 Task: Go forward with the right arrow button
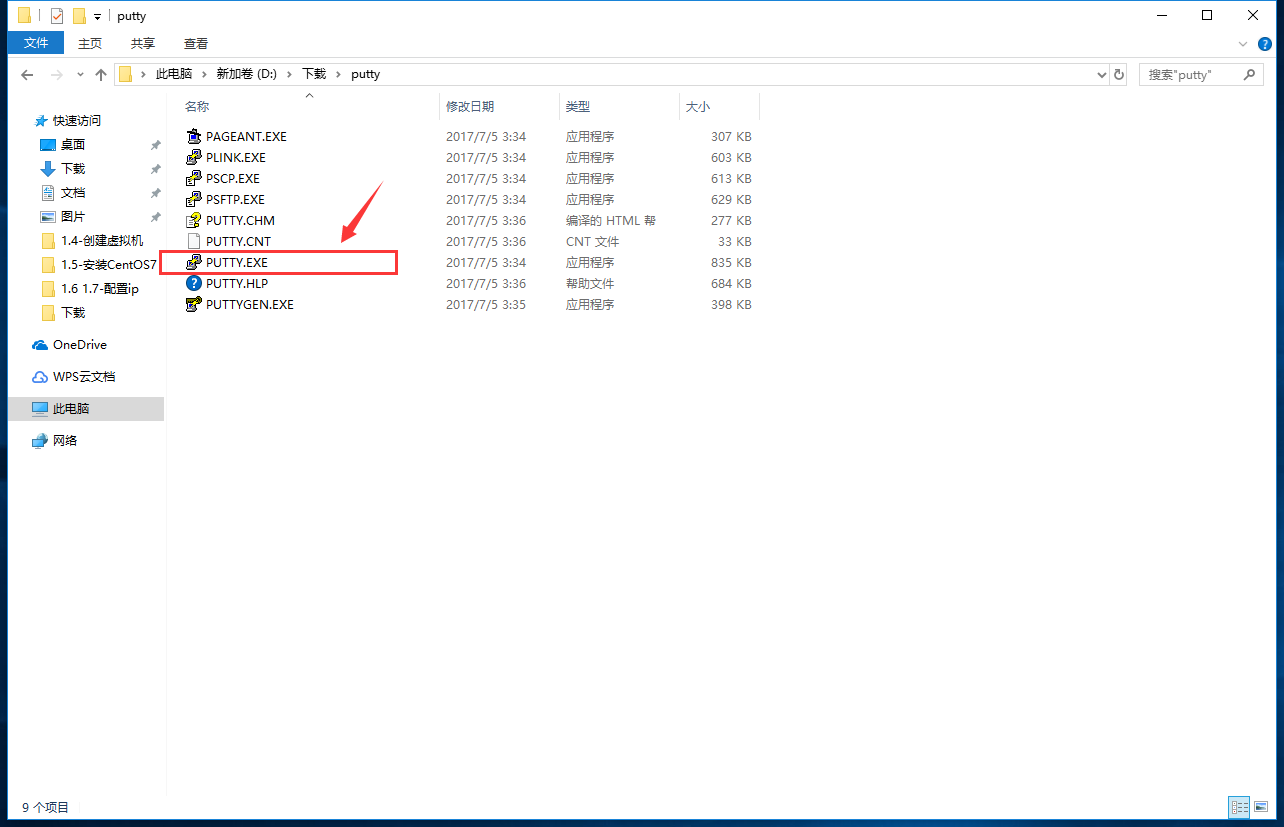tap(56, 74)
